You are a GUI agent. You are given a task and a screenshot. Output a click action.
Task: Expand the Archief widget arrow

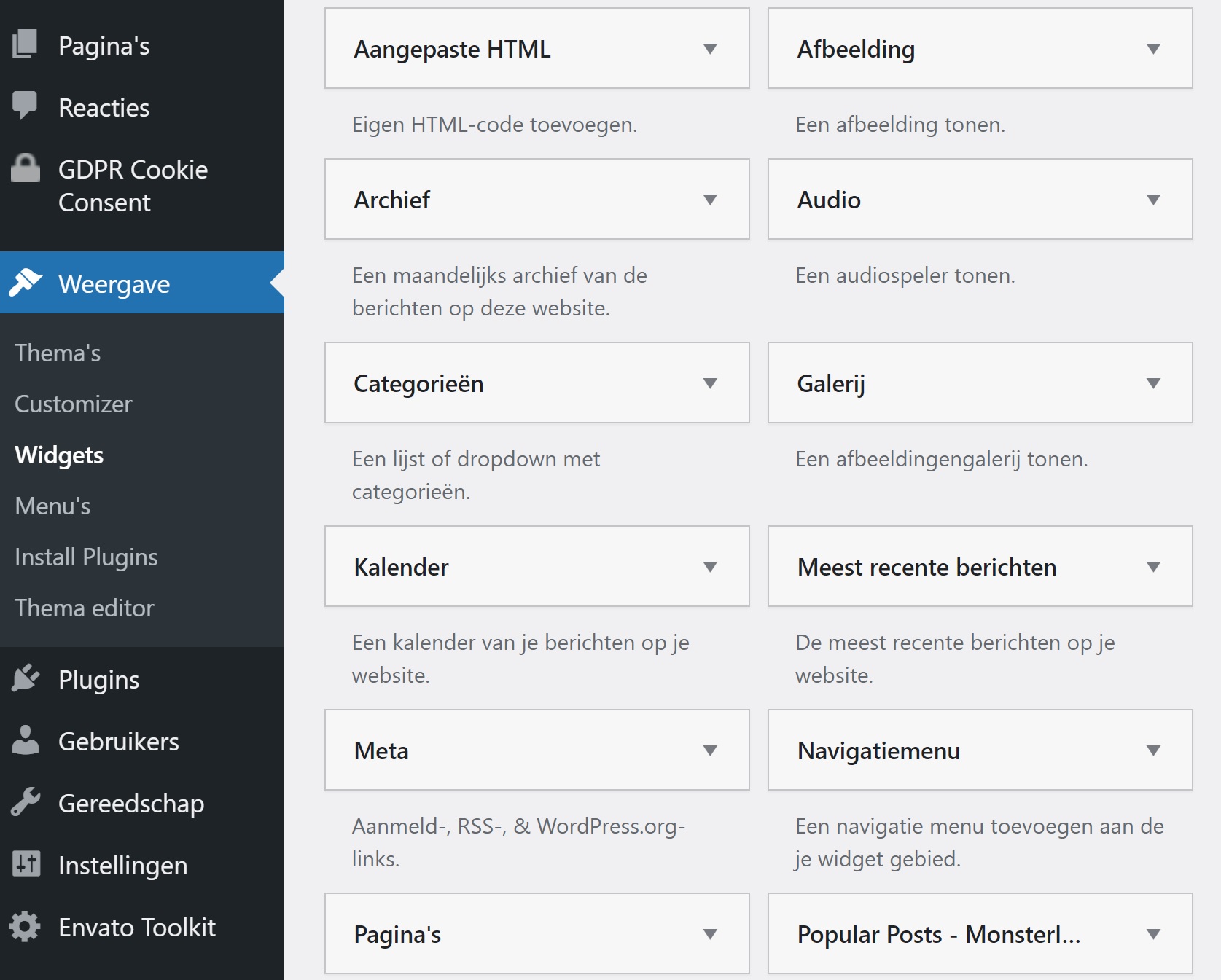tap(710, 200)
